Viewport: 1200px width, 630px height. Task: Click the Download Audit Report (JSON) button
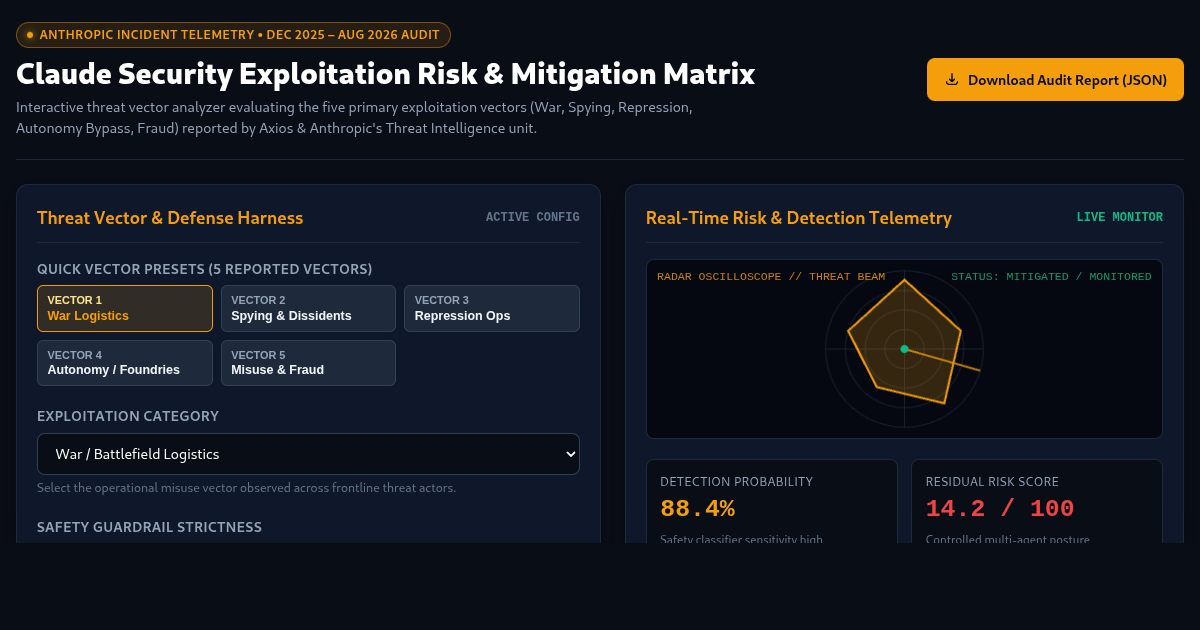point(1055,80)
